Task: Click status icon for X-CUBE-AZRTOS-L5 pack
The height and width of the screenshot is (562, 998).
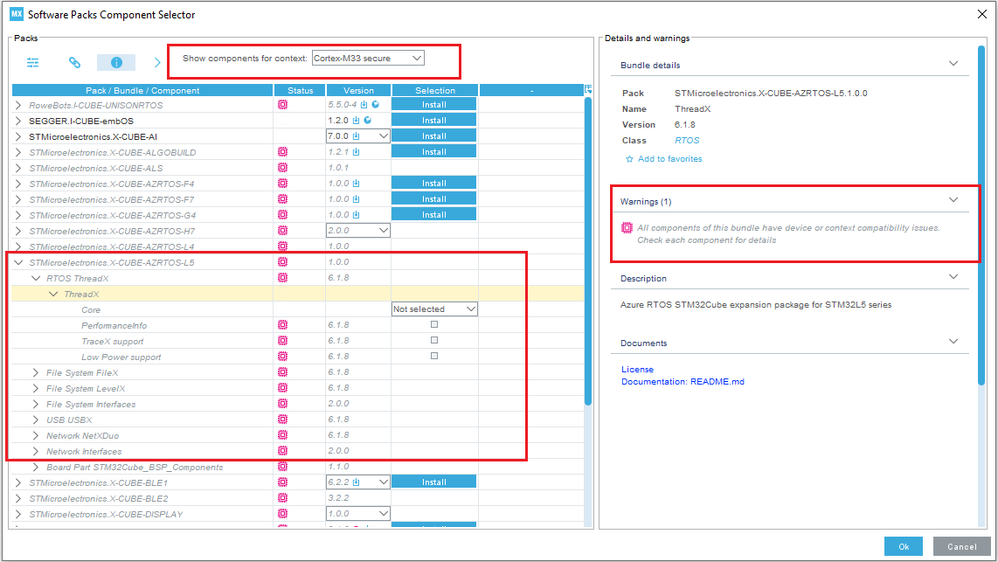Action: pyautogui.click(x=283, y=262)
